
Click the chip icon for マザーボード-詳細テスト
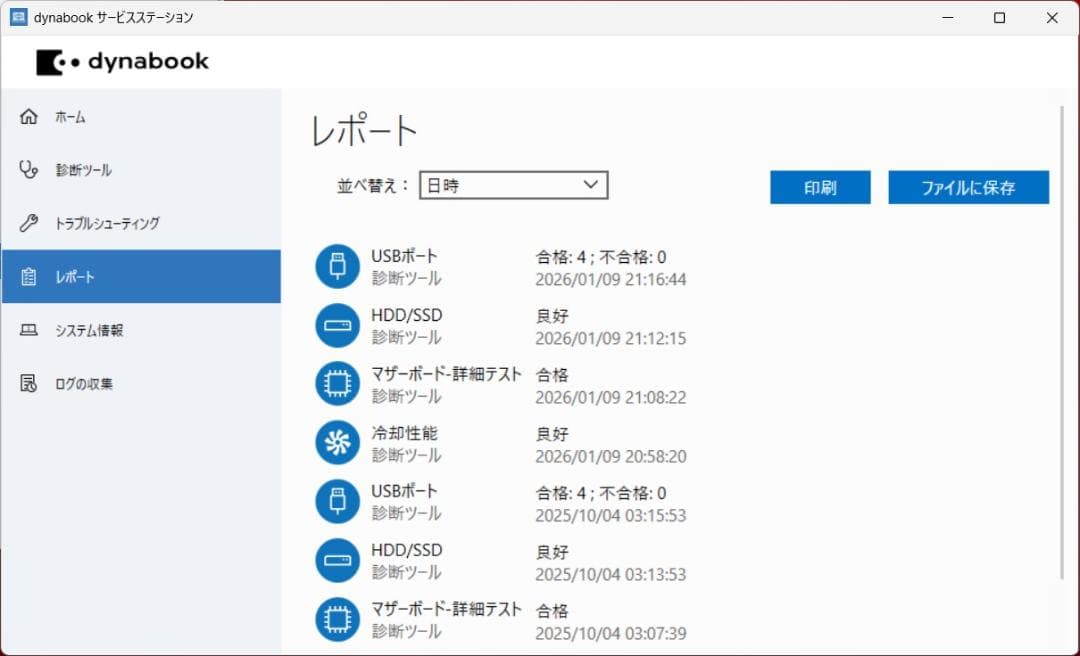point(337,384)
